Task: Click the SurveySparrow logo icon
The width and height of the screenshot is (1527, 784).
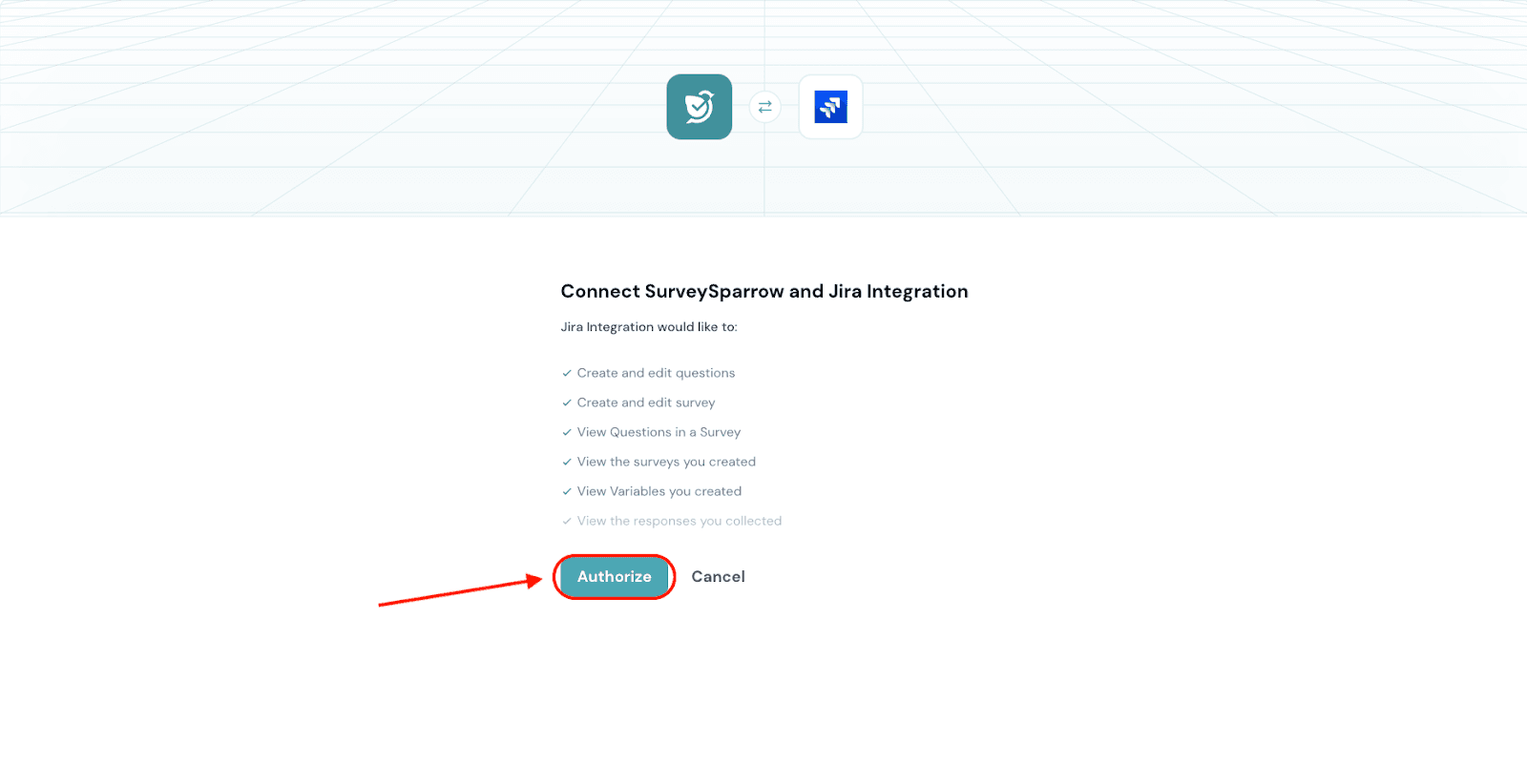Action: [x=699, y=107]
